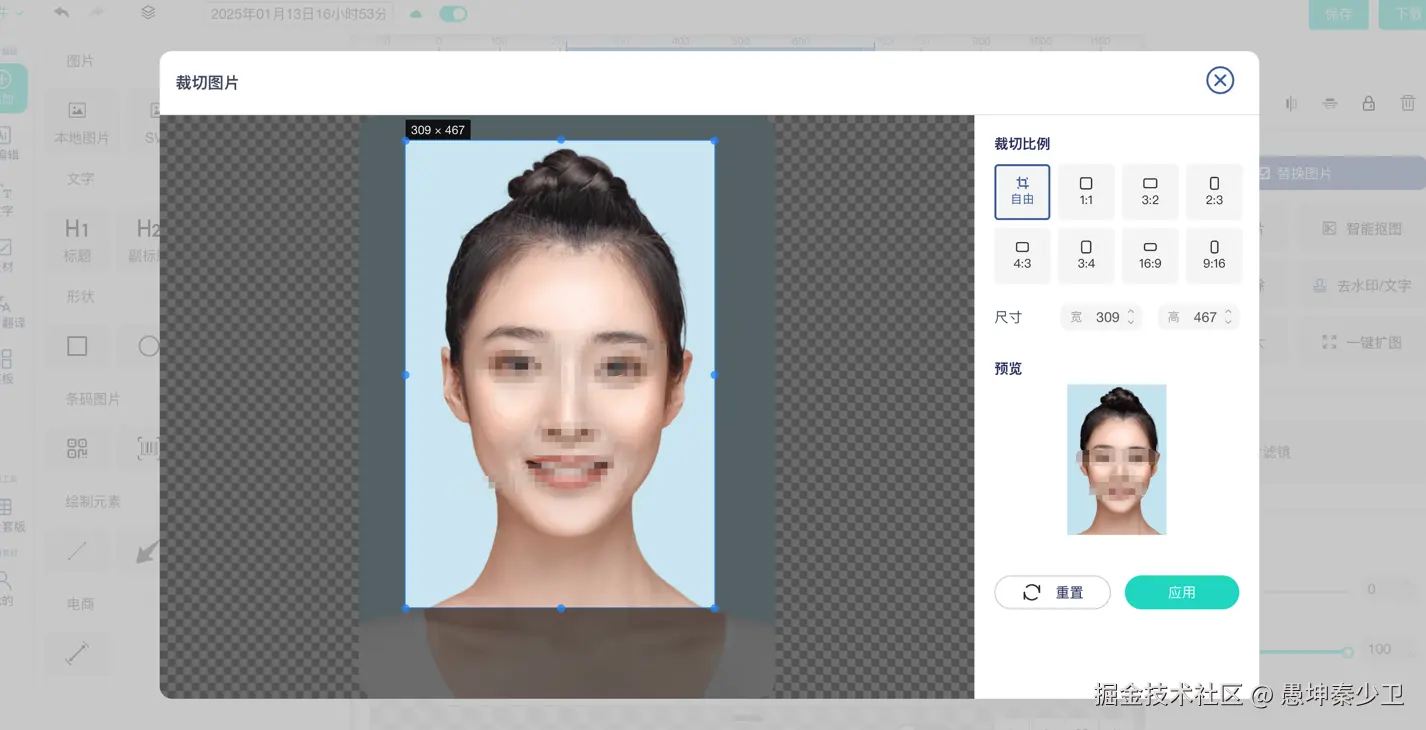Increase crop width using the up arrow

pyautogui.click(x=1131, y=312)
